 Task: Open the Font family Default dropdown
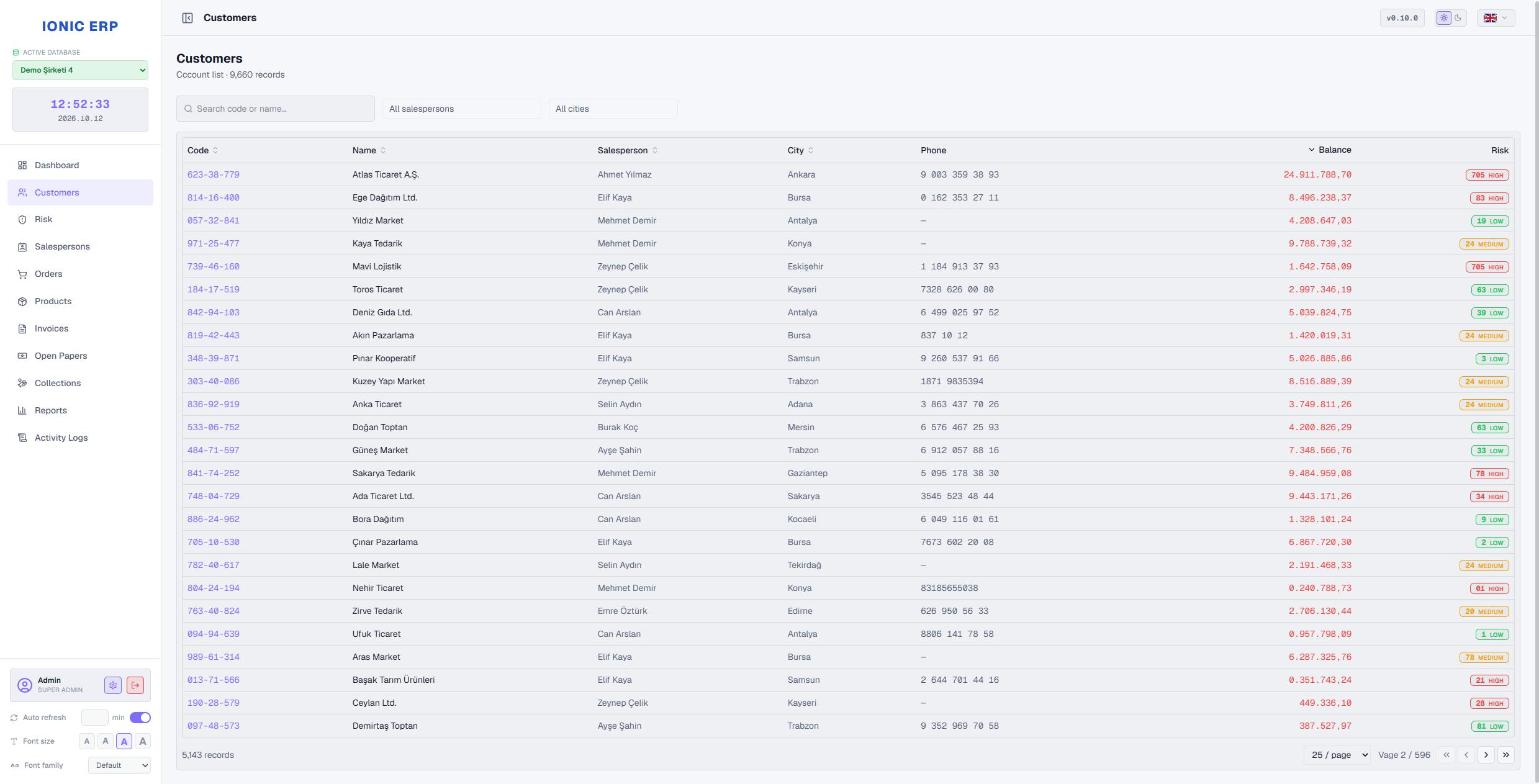(x=119, y=765)
